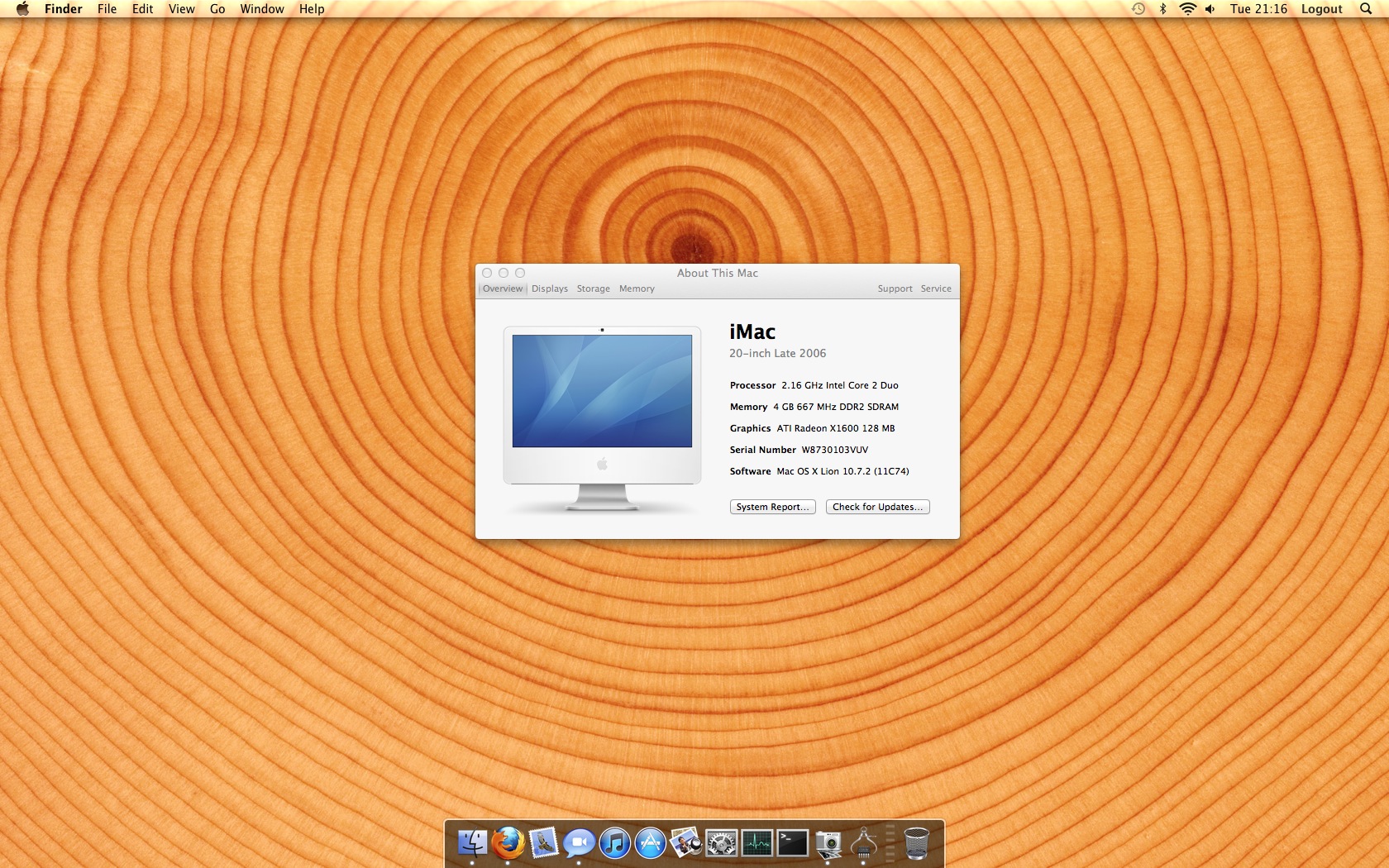Image resolution: width=1389 pixels, height=868 pixels.
Task: Open the Mac App Store dock icon
Action: pyautogui.click(x=651, y=843)
